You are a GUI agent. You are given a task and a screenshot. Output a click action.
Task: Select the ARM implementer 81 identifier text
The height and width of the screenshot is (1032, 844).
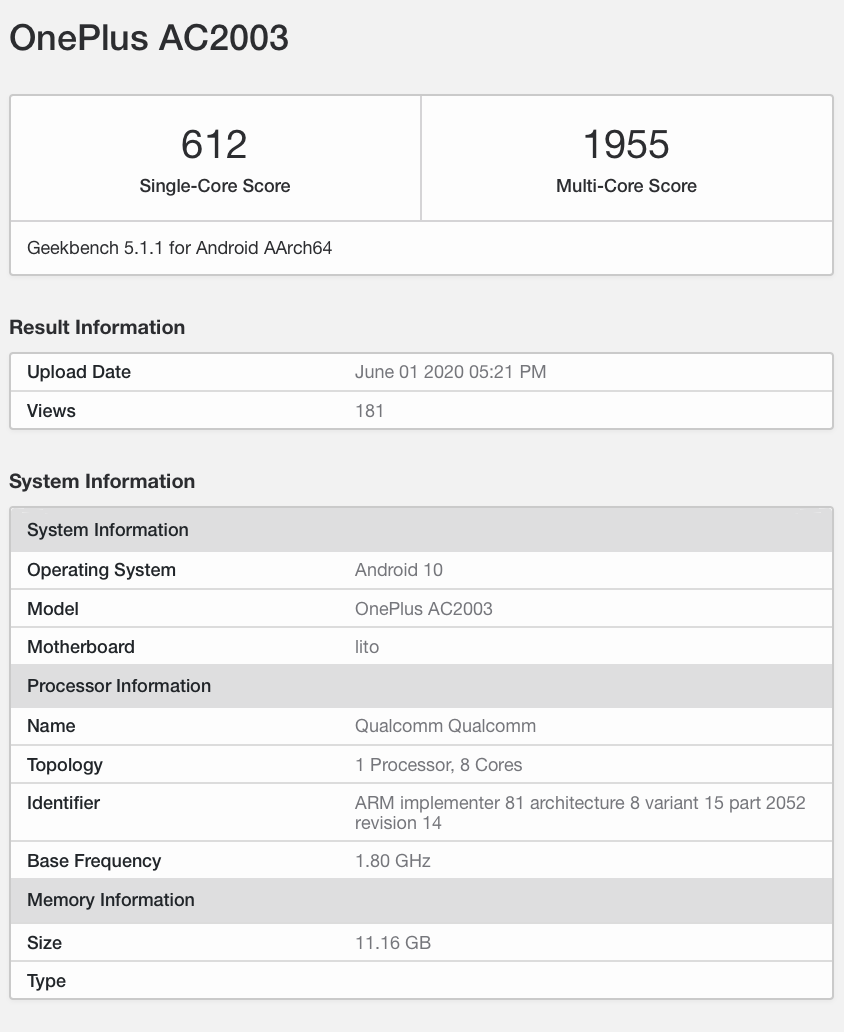pos(580,813)
